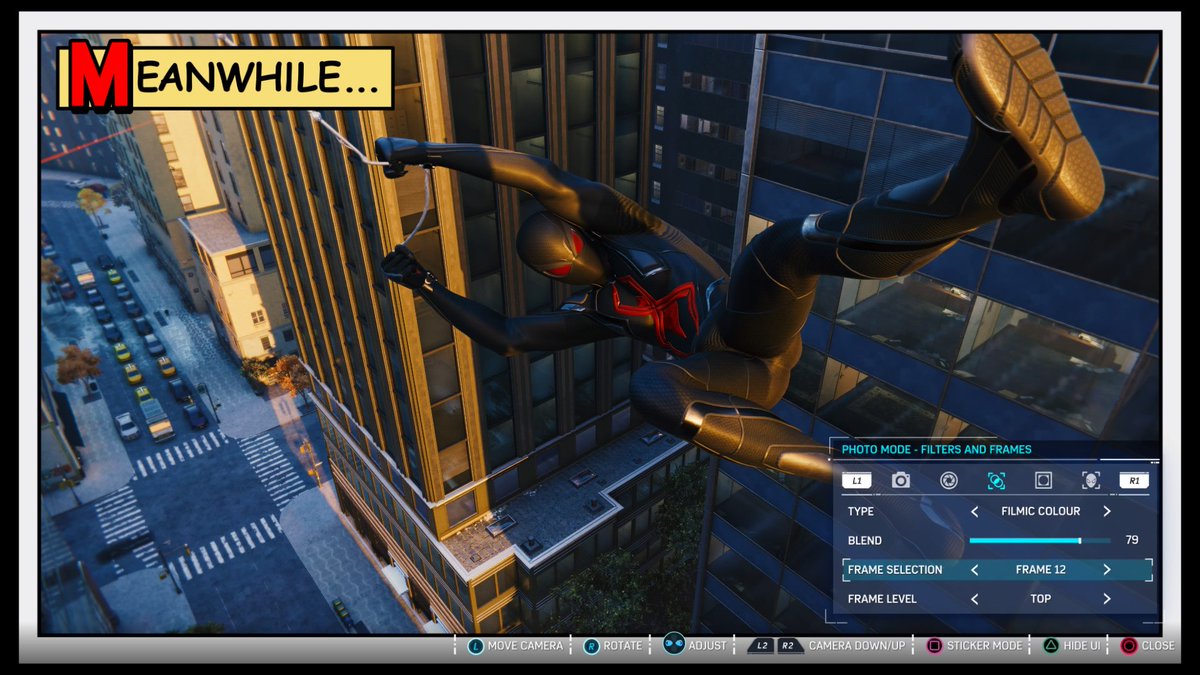Click the FRAME 12 value

pyautogui.click(x=1041, y=570)
